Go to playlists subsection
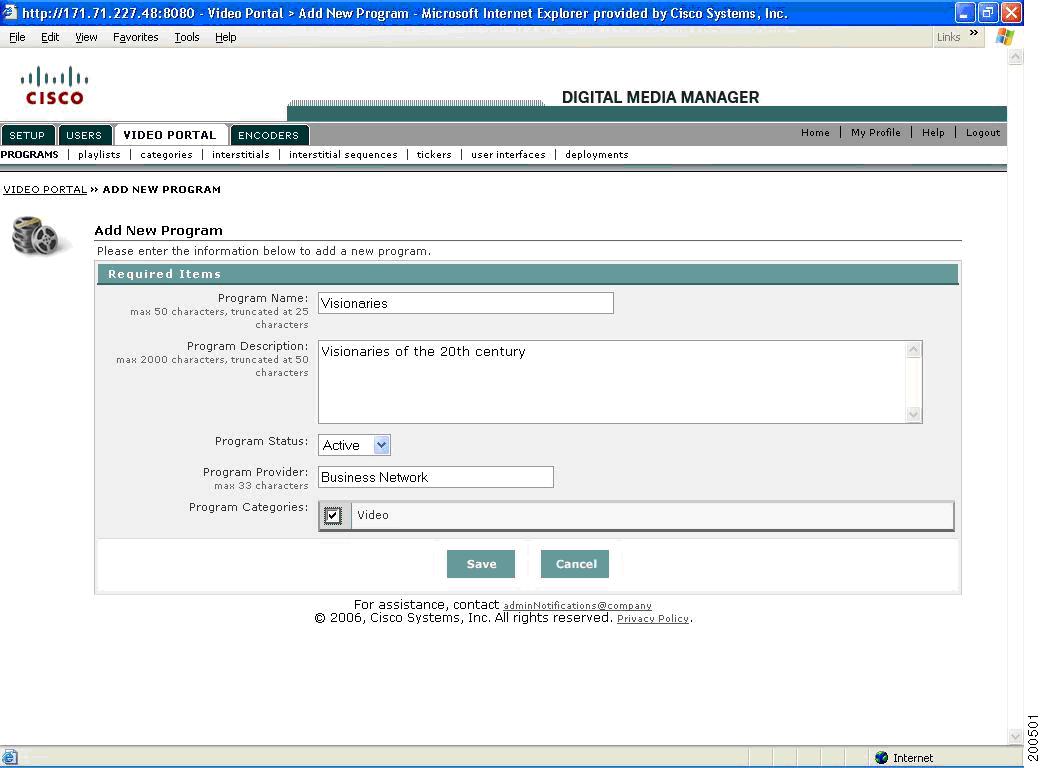The height and width of the screenshot is (768, 1042). 99,154
